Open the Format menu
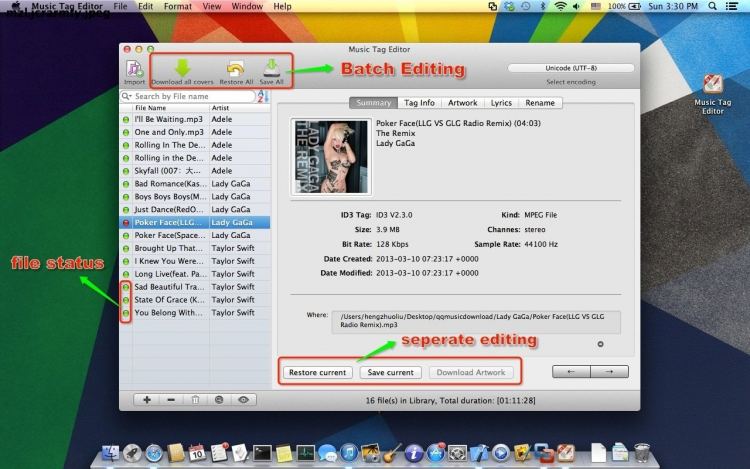The height and width of the screenshot is (469, 750). click(x=177, y=6)
